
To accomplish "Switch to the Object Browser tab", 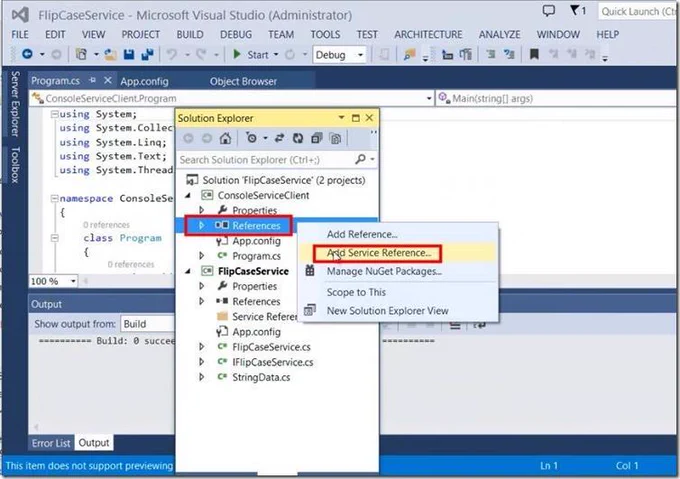I will point(243,81).
